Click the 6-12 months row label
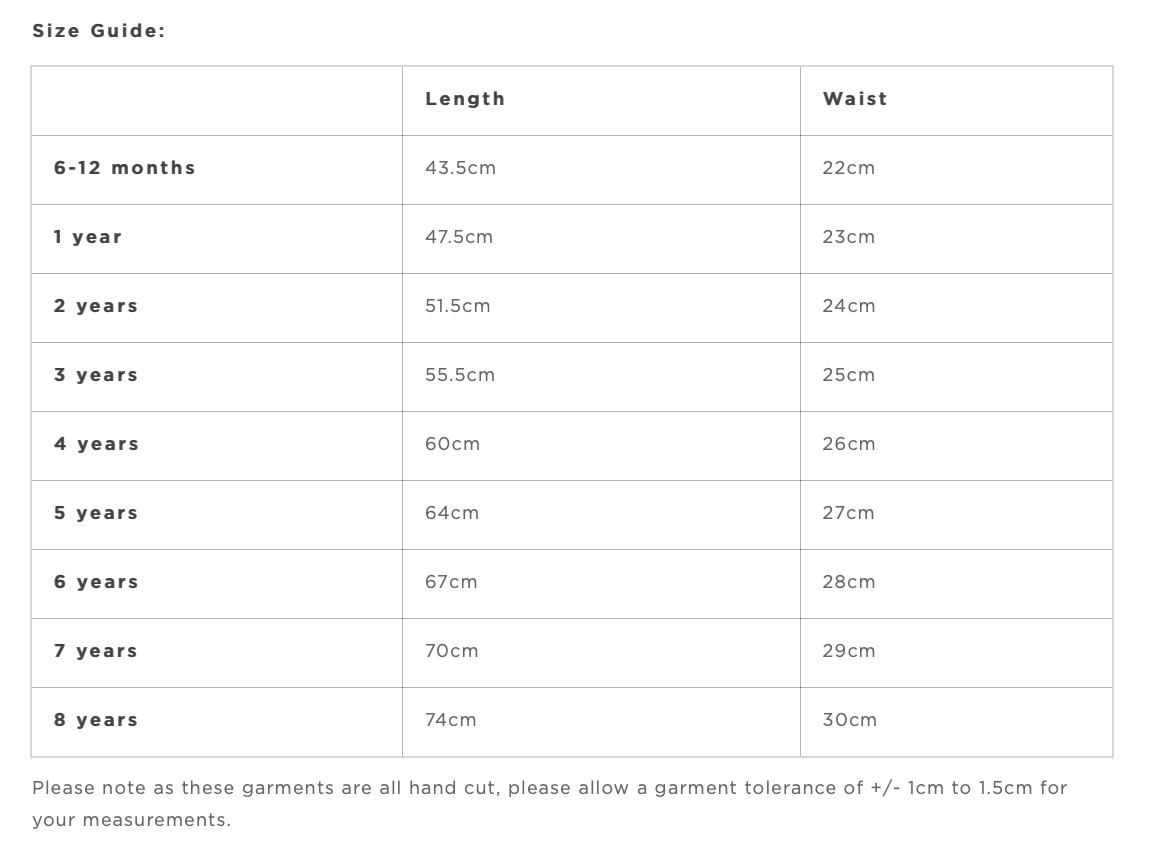The height and width of the screenshot is (858, 1156). point(125,168)
